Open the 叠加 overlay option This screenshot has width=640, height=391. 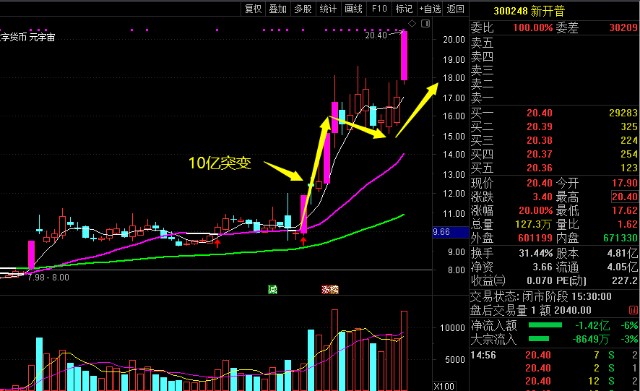[x=278, y=9]
